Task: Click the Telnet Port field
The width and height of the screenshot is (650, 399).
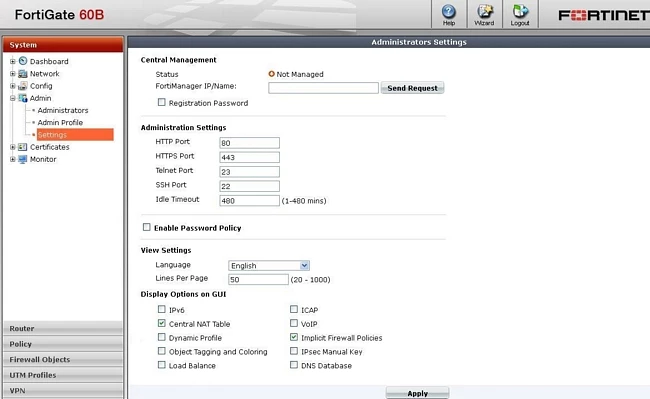Action: [250, 172]
